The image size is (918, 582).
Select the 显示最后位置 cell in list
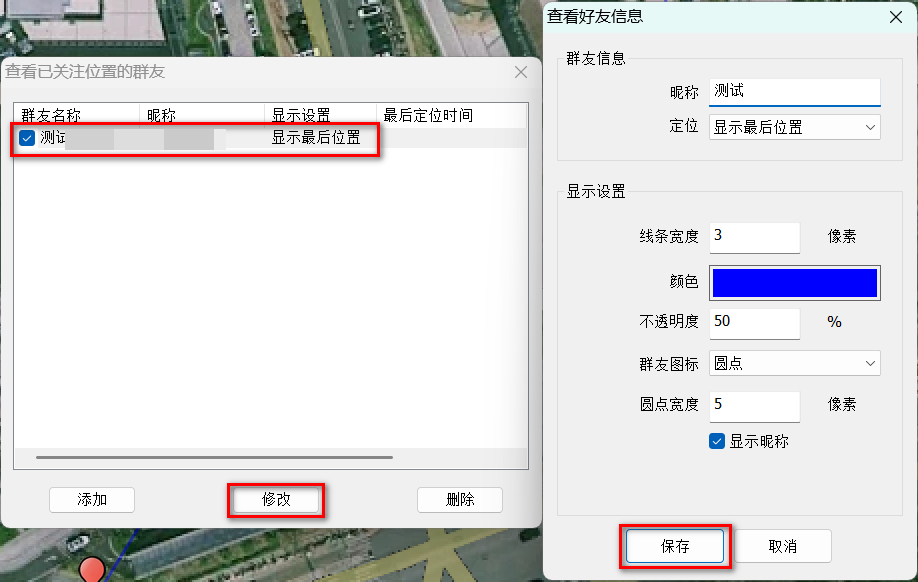[316, 138]
